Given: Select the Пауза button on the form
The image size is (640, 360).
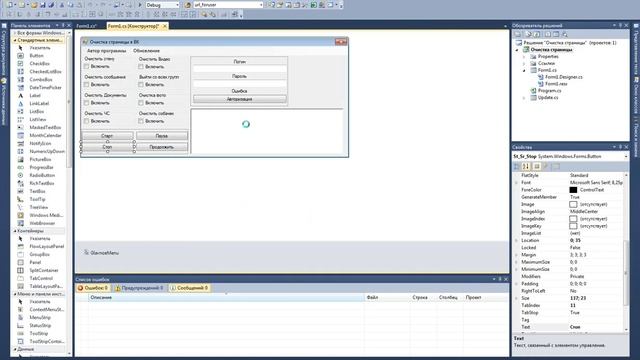Looking at the screenshot, I should (x=162, y=136).
